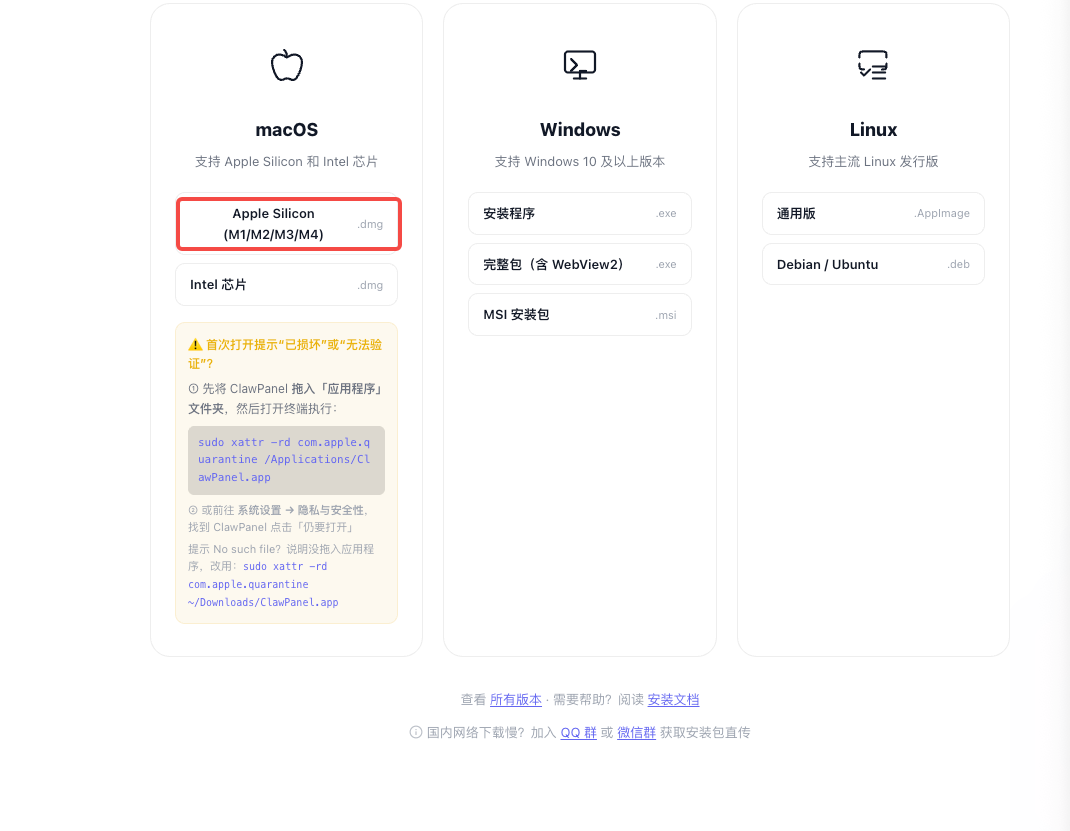Click text 支持主流 Linux 发行版

873,162
